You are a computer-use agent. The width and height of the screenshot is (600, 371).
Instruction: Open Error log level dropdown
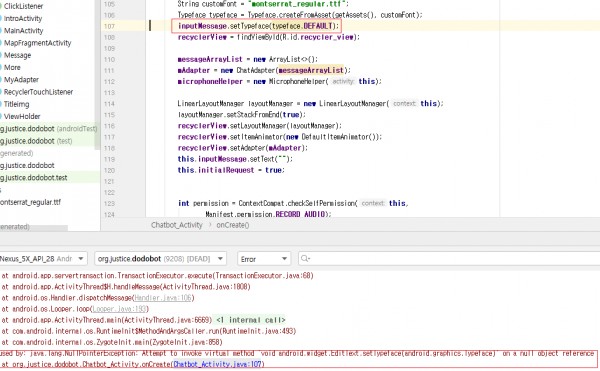tap(264, 259)
